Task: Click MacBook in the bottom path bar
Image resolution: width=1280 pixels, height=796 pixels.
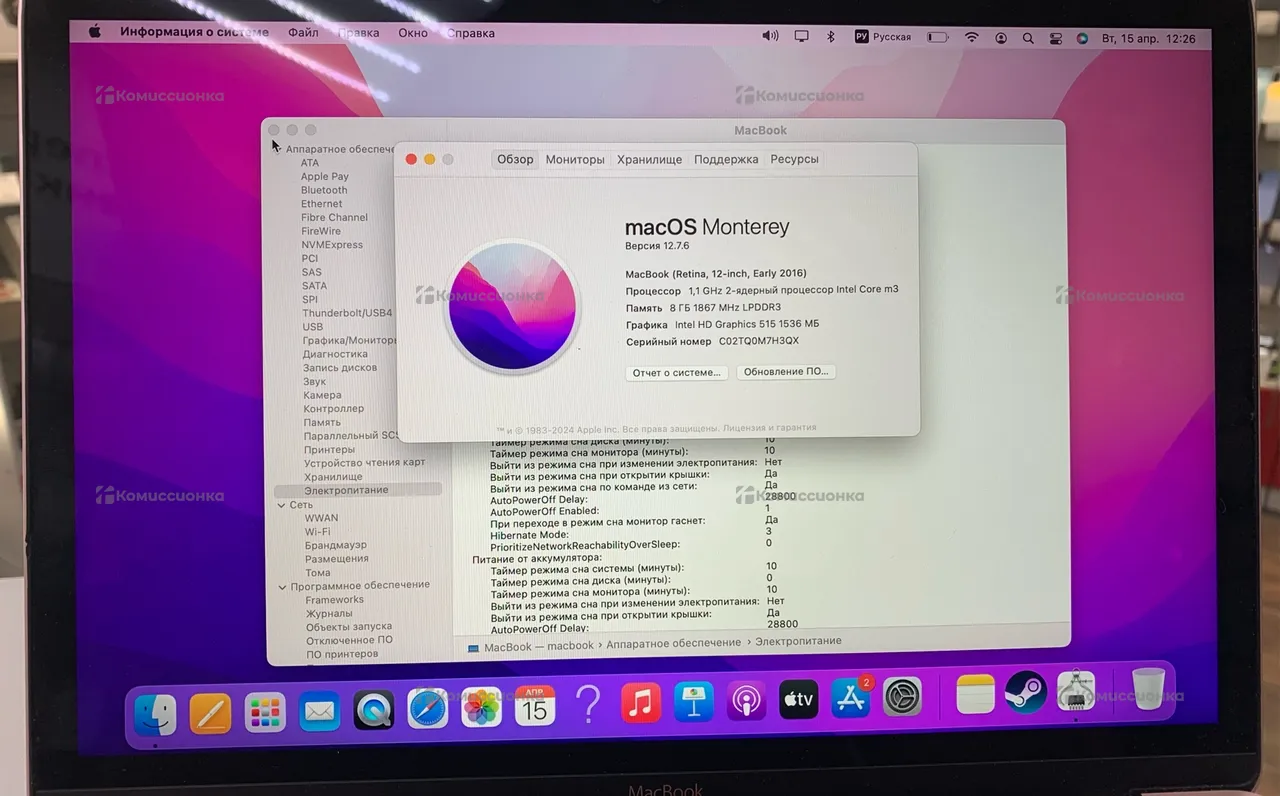Action: tap(508, 647)
